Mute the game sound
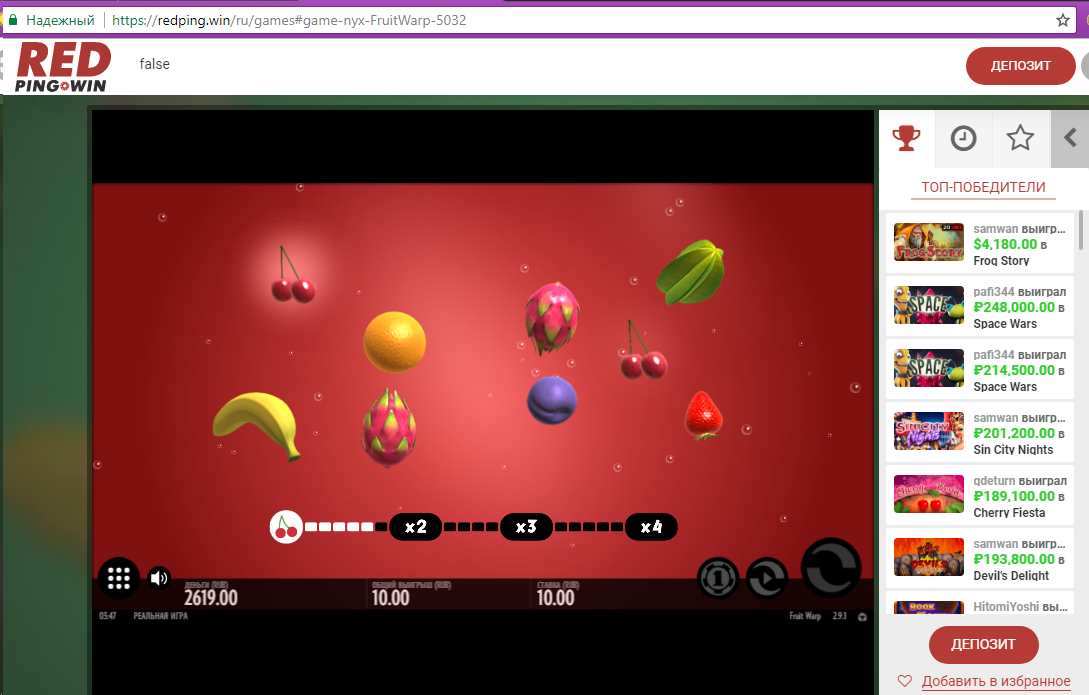 159,578
